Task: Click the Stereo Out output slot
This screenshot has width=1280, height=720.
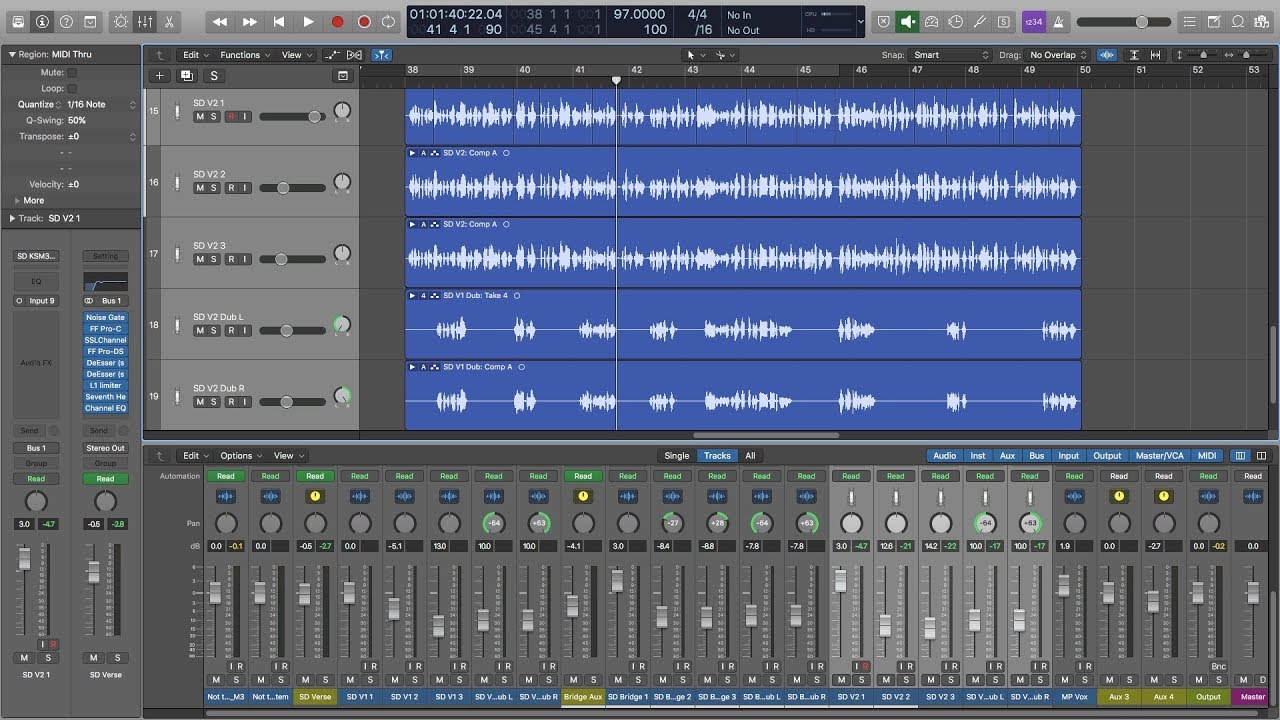Action: point(105,448)
